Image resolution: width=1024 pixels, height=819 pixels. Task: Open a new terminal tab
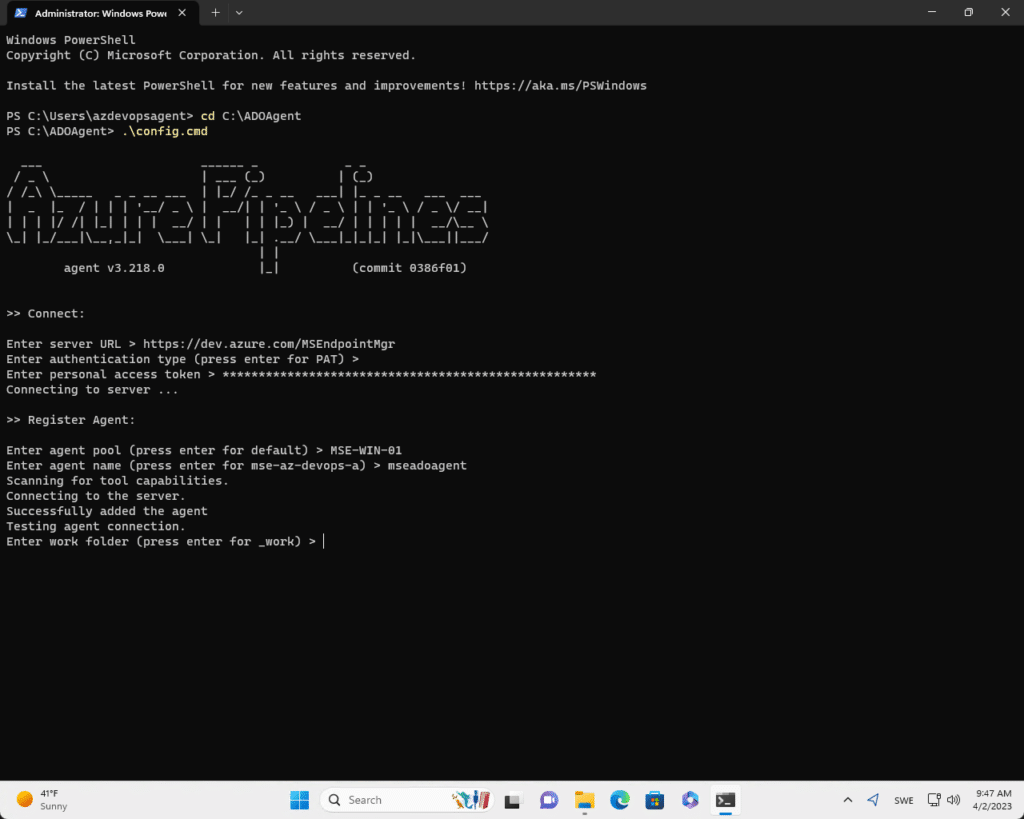tap(216, 13)
